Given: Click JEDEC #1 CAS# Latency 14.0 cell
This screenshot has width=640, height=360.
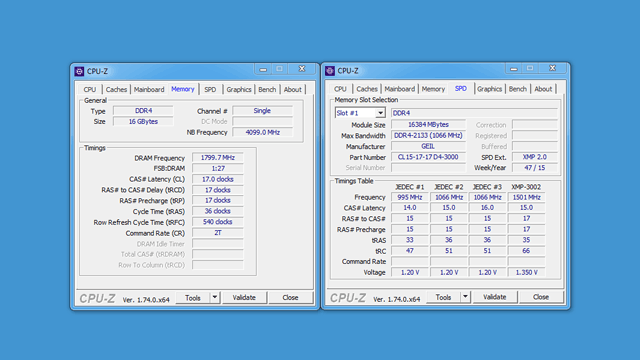Looking at the screenshot, I should (410, 208).
